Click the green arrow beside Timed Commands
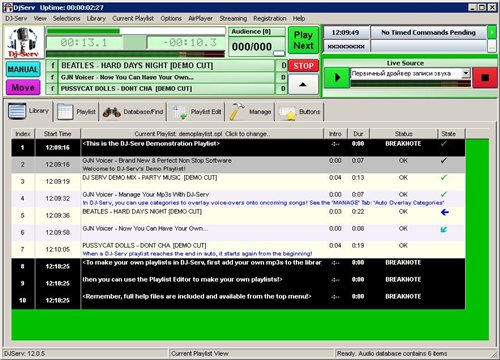 point(492,32)
